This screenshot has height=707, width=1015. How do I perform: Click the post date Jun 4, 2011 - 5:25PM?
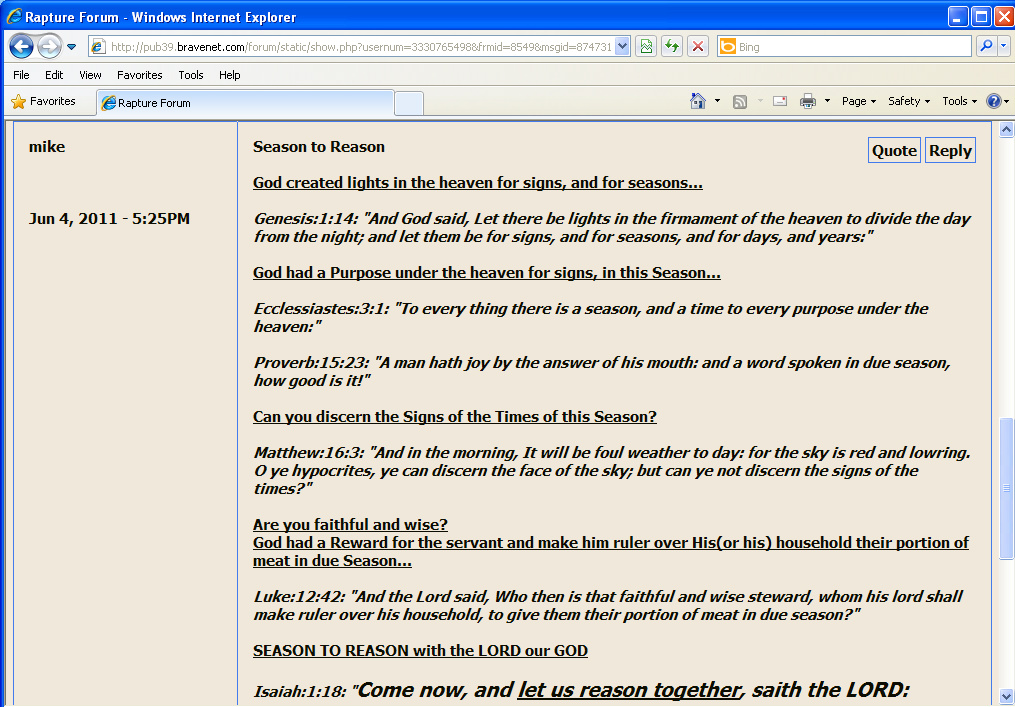click(109, 219)
